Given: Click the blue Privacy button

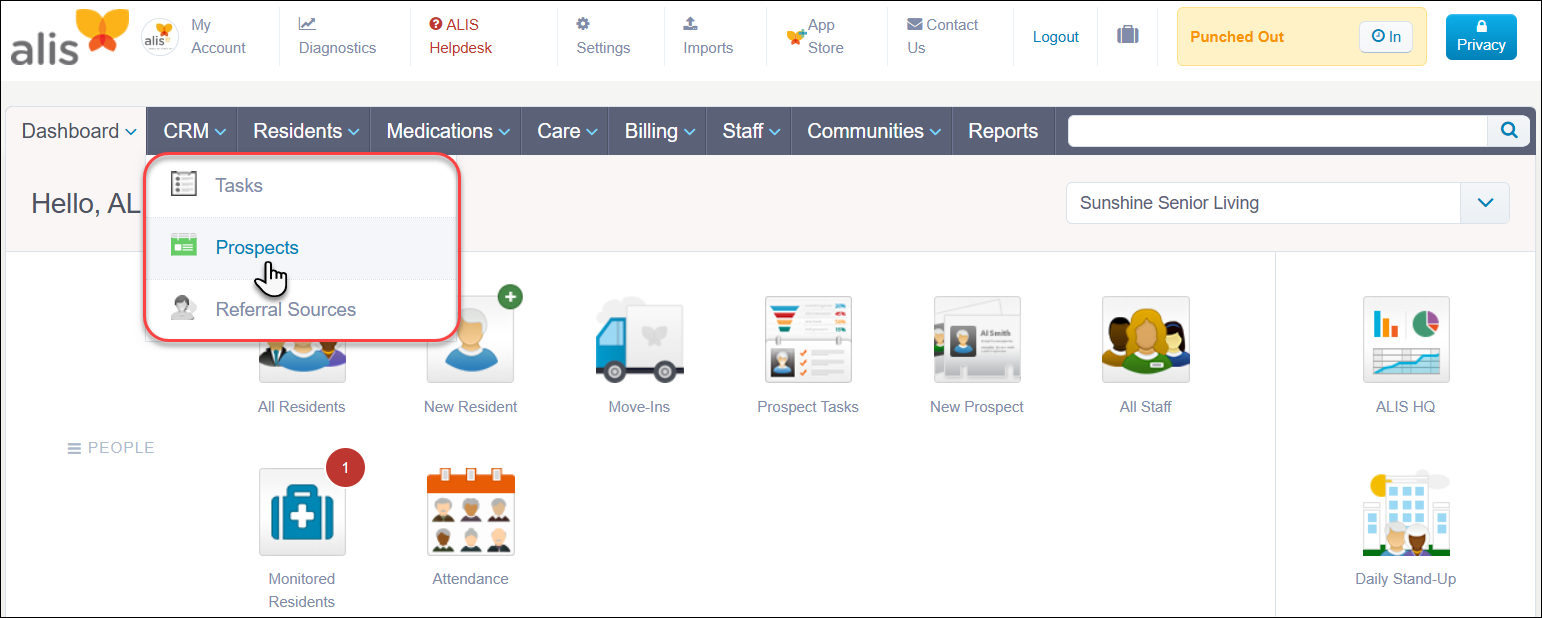Looking at the screenshot, I should (x=1481, y=36).
